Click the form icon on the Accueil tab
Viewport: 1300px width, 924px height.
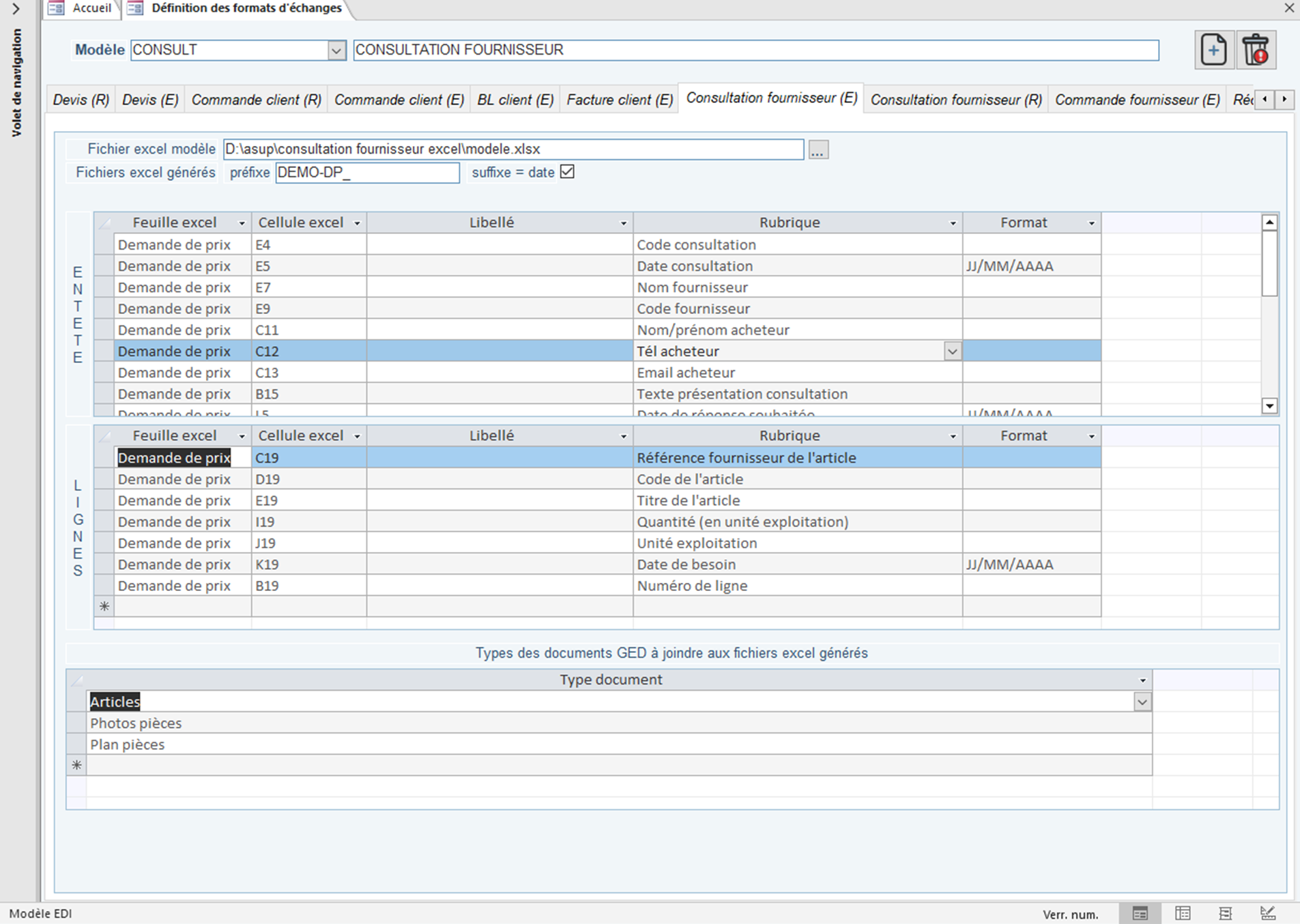coord(57,8)
